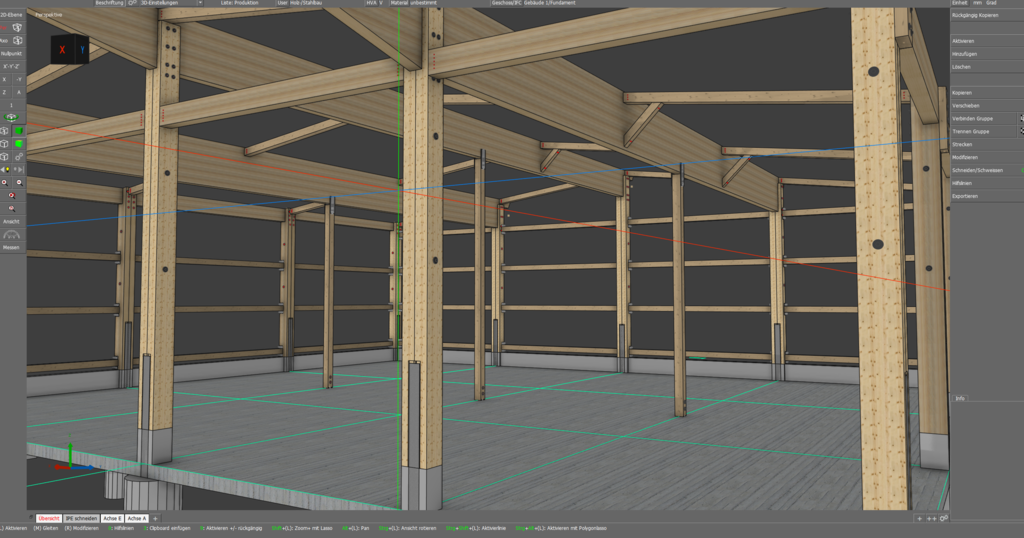Toggle the 2D-Ebene mode
1024x538 pixels.
[12, 14]
